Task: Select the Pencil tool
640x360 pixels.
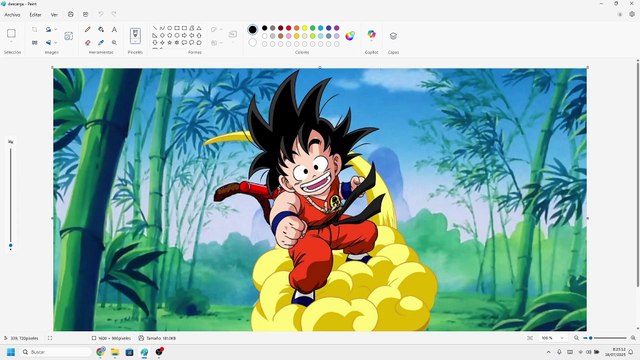Action: tap(87, 29)
